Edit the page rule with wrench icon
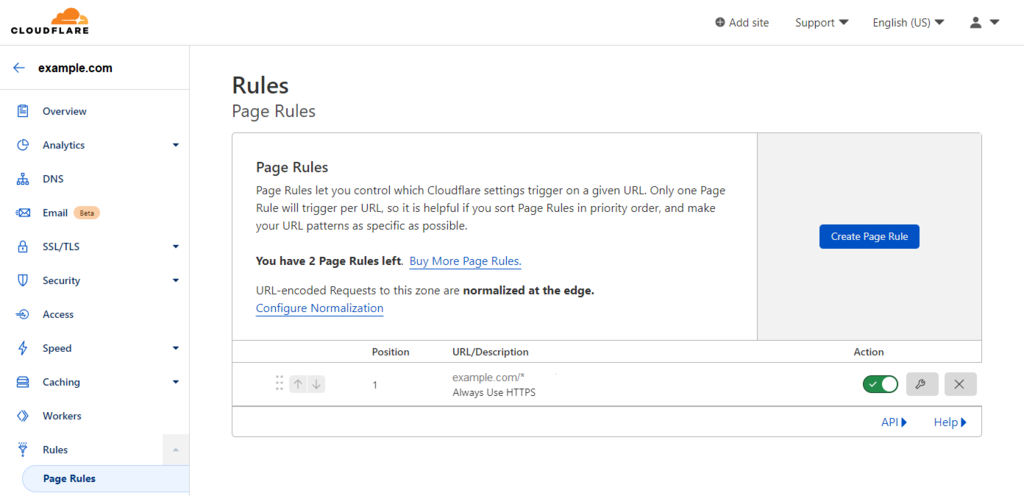Viewport: 1024px width, 496px height. [x=922, y=384]
